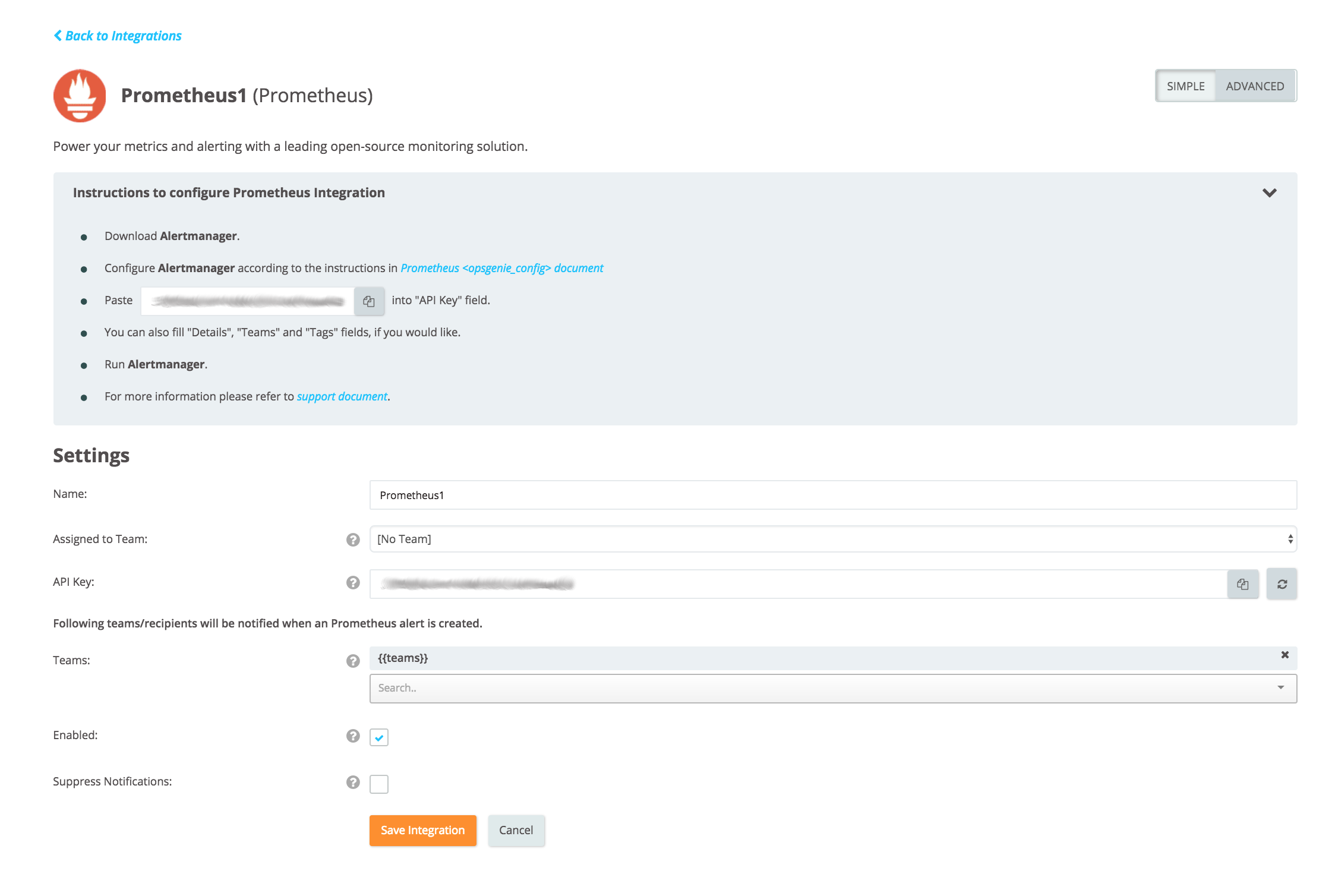Image resolution: width=1332 pixels, height=896 pixels.
Task: Regenerate the API Key with refresh icon
Action: (x=1282, y=584)
